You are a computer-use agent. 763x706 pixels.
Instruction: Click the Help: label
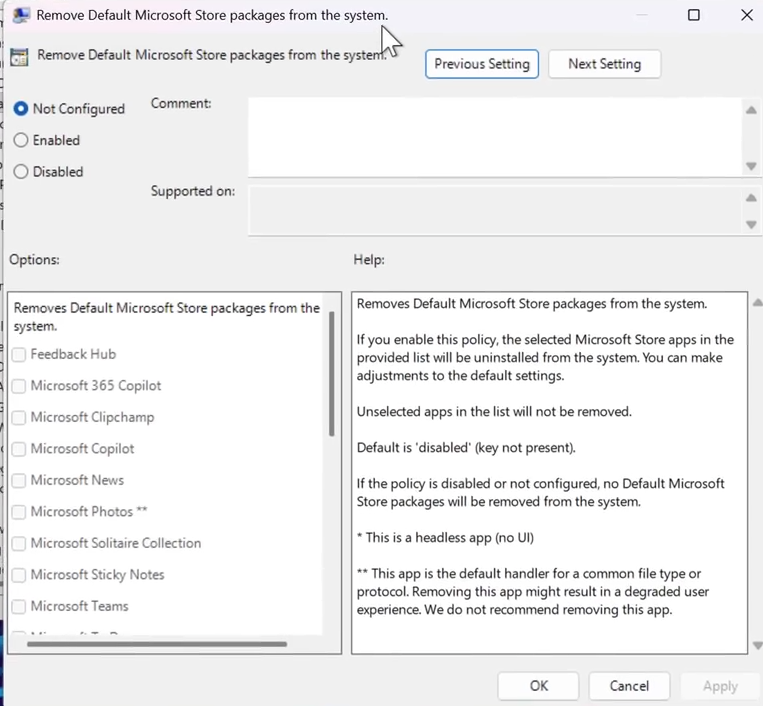[369, 260]
